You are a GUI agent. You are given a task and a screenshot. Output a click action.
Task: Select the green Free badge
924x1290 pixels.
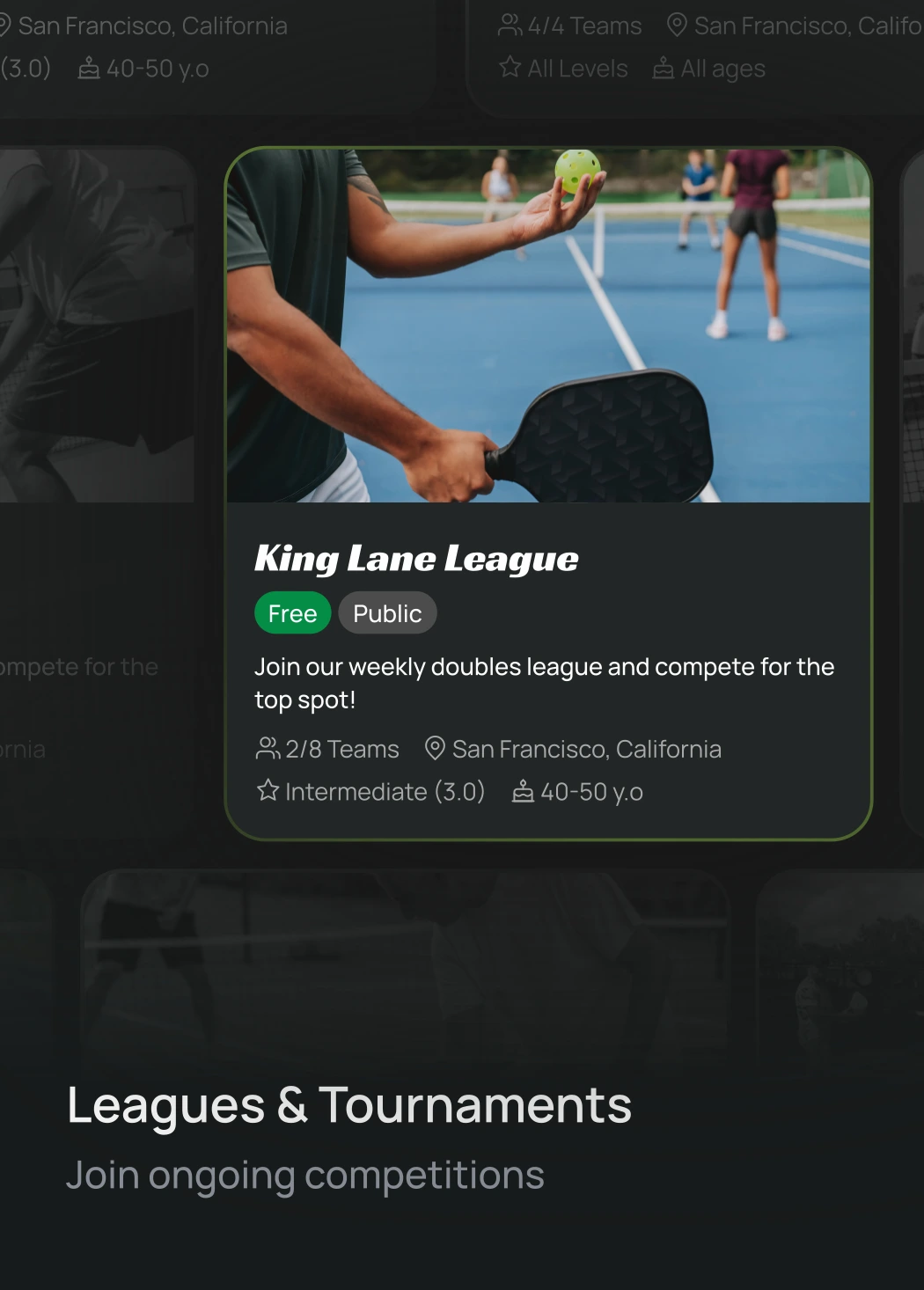(x=292, y=613)
